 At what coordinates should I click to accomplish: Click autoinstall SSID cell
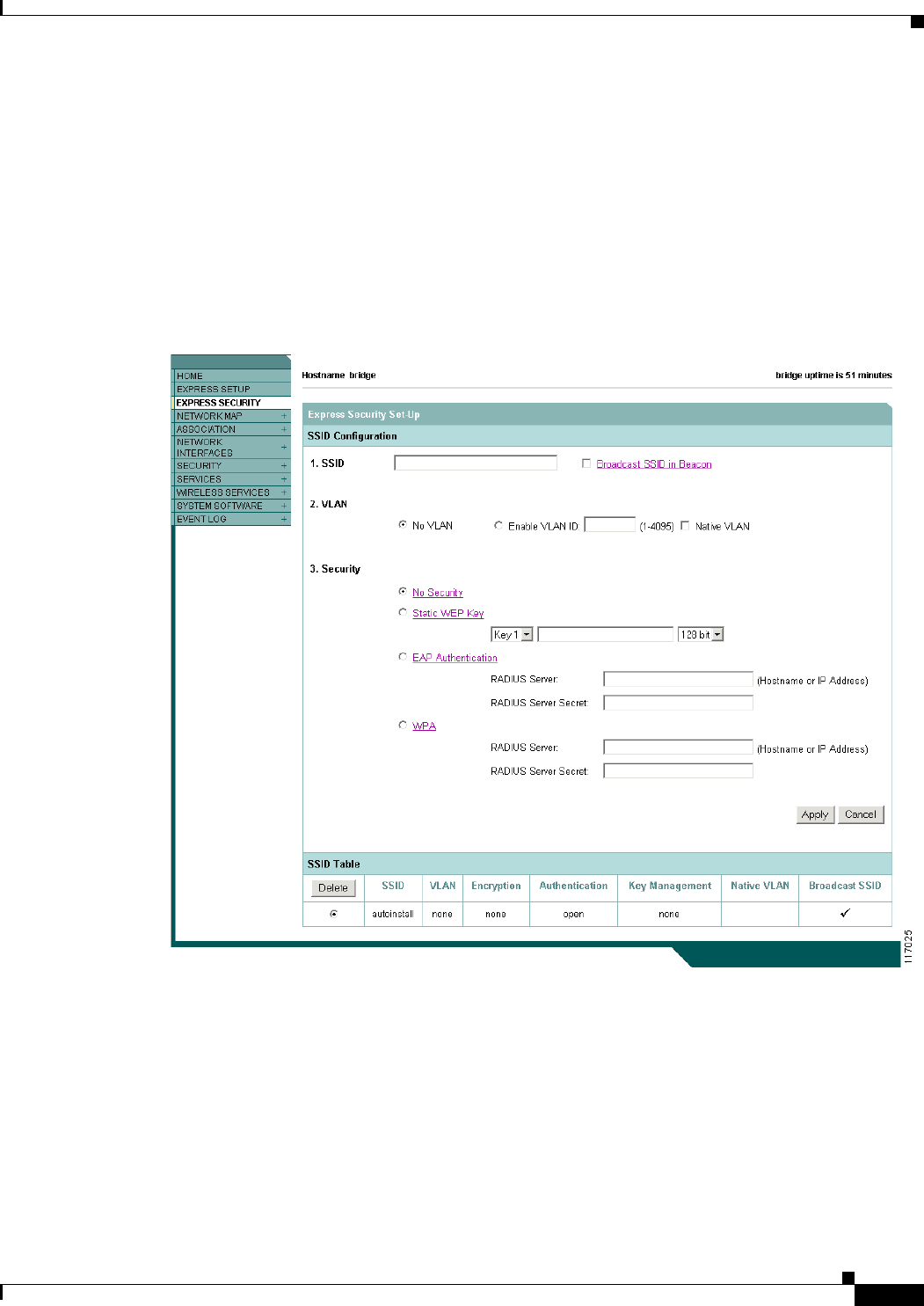click(393, 915)
